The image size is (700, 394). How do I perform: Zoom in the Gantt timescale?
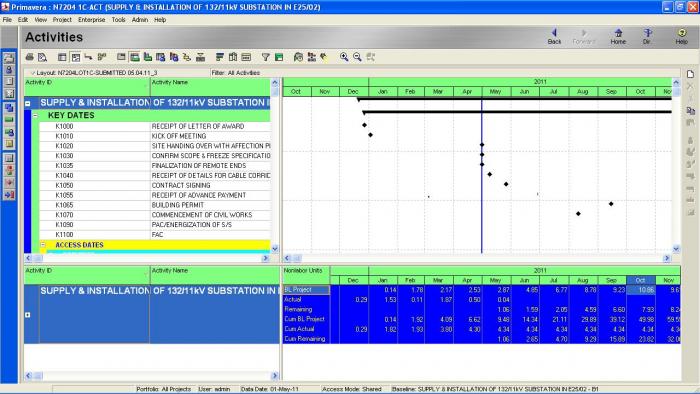[x=344, y=57]
